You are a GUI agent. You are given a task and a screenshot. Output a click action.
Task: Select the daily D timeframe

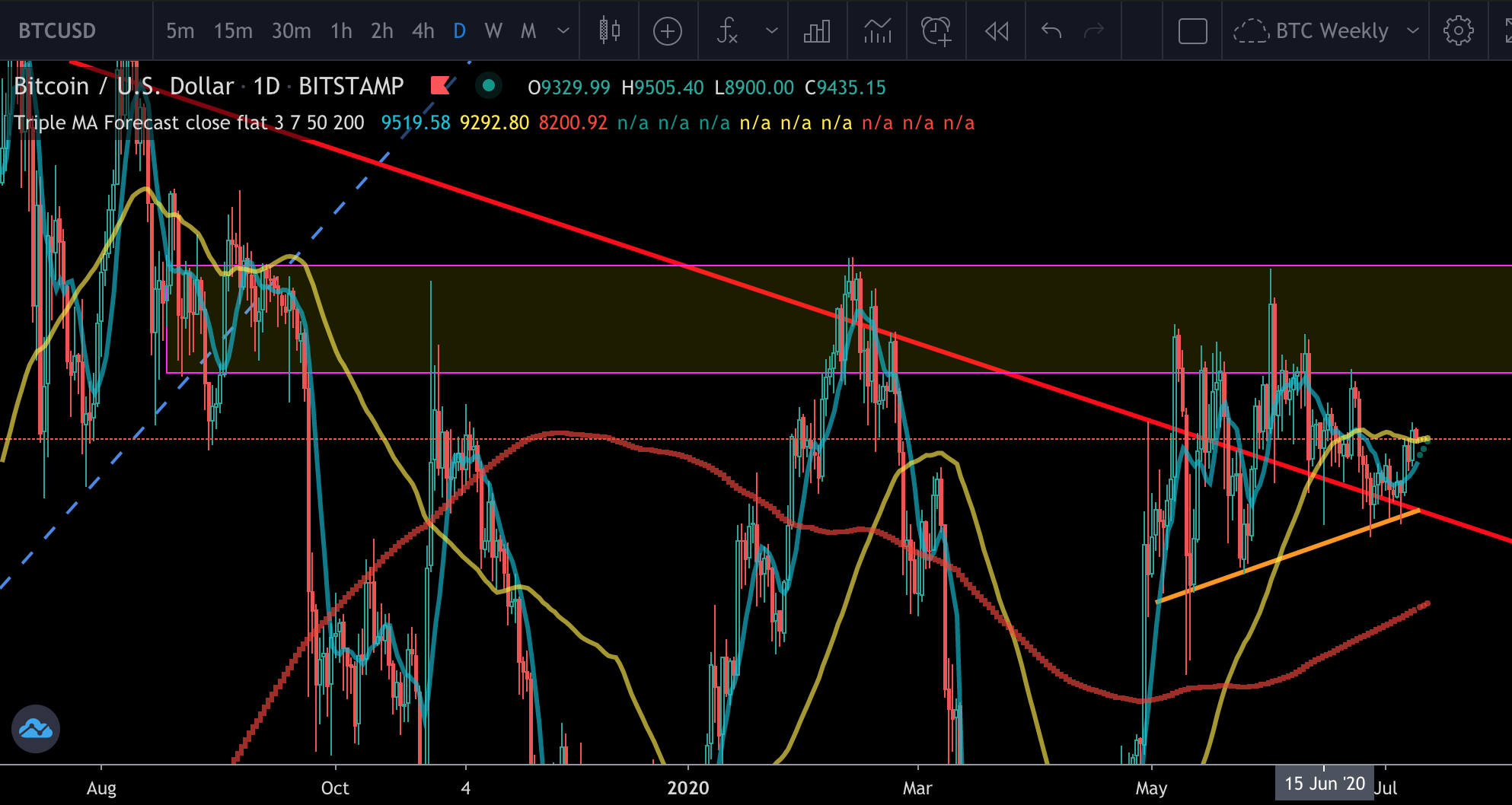459,31
